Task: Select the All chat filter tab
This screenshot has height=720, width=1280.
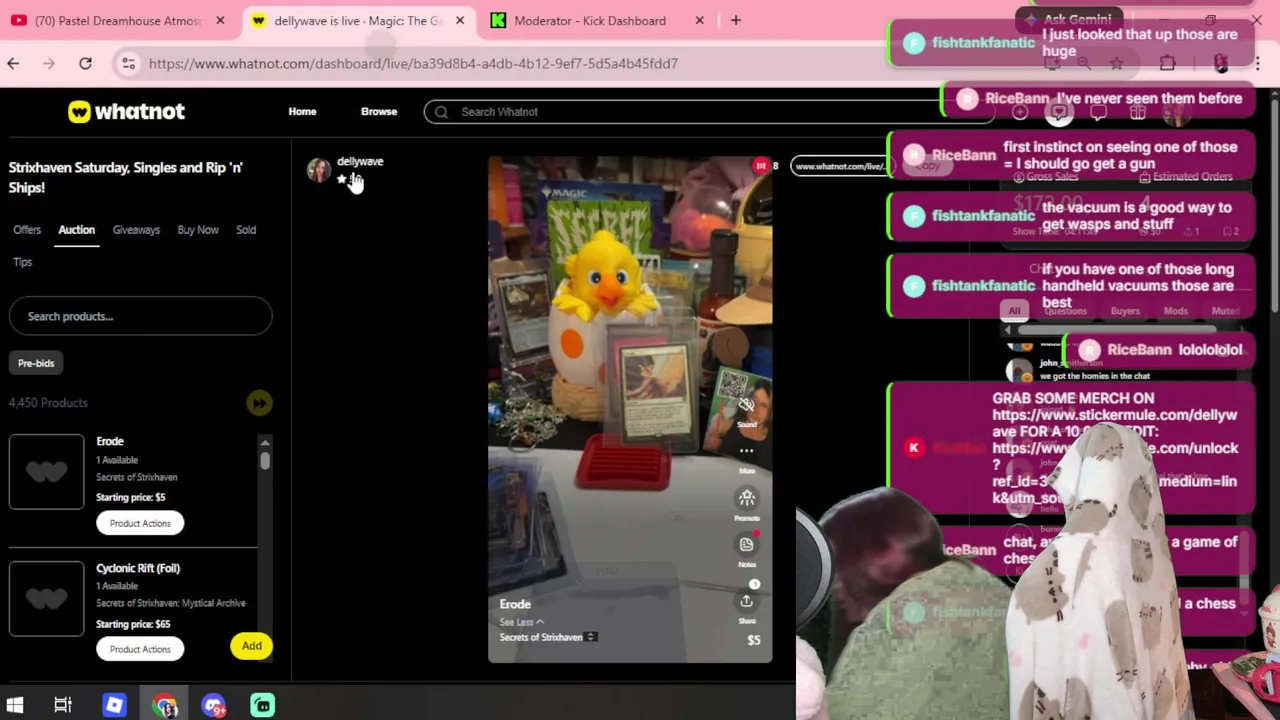Action: (1014, 311)
